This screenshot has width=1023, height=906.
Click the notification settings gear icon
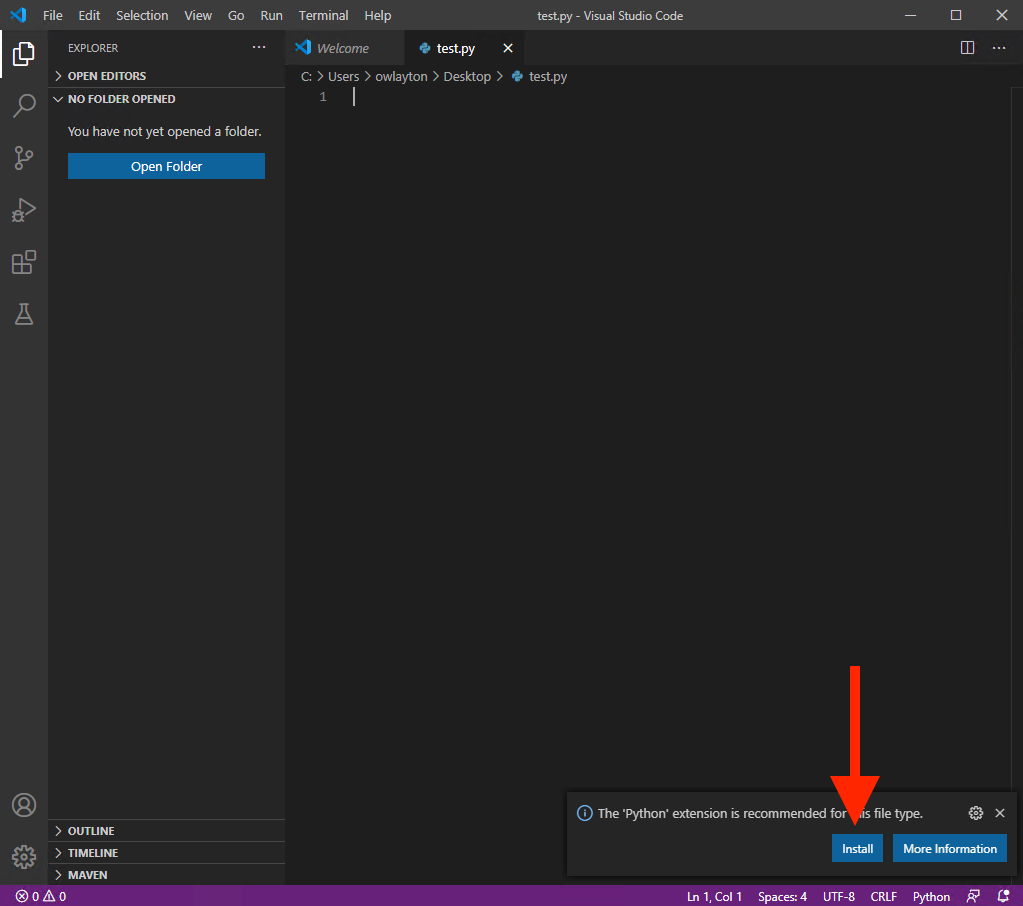[975, 813]
